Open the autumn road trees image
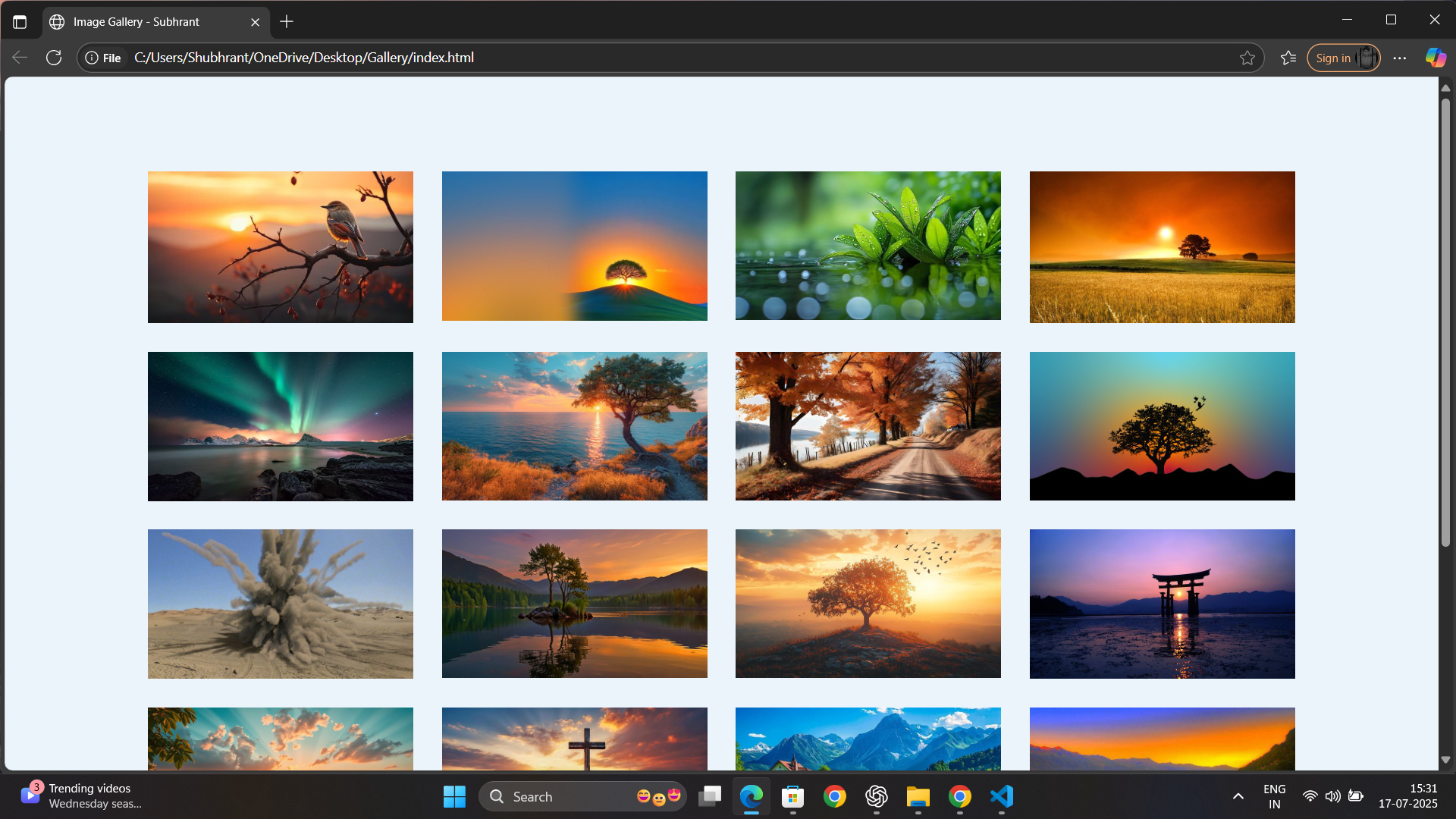This screenshot has height=819, width=1456. tap(868, 426)
